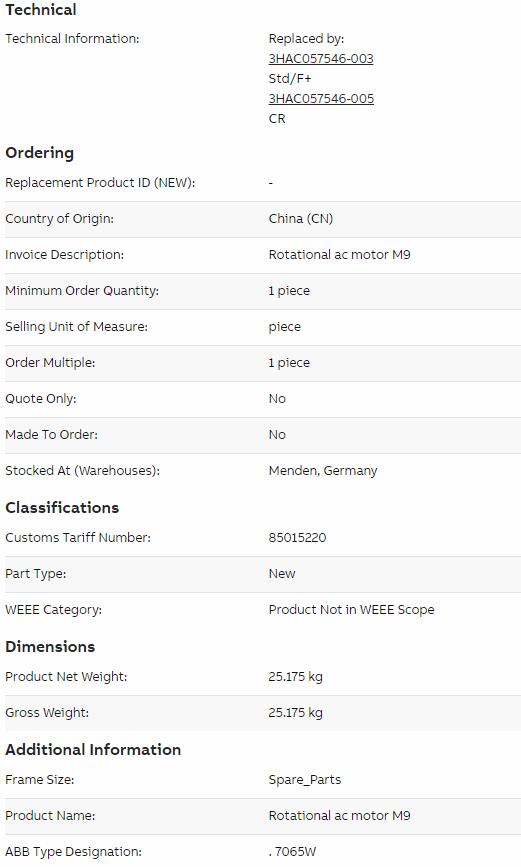Open the 3HAC057546-005 replacement link
Viewport: 521px width, 867px height.
point(321,98)
